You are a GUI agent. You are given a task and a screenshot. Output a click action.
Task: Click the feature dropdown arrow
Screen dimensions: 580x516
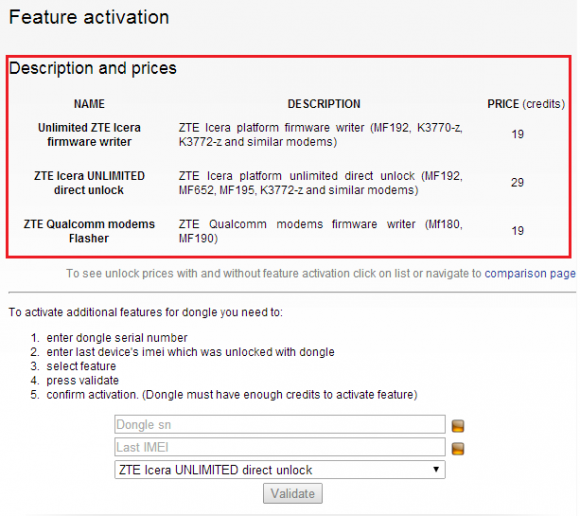coord(436,469)
